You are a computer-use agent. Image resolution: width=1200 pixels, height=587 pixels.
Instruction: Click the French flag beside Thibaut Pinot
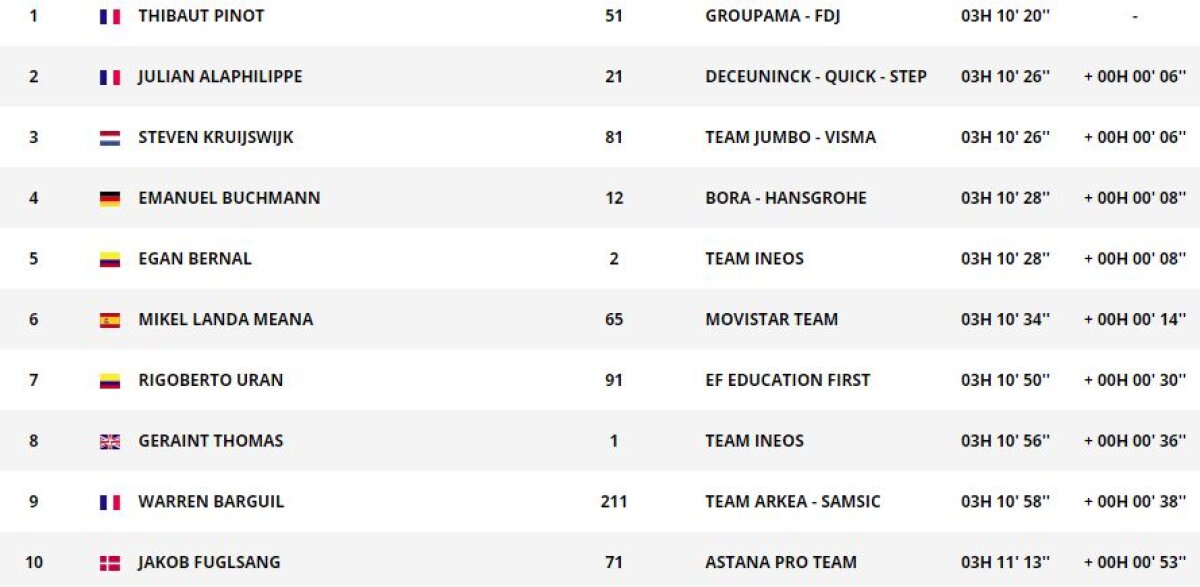[x=110, y=17]
